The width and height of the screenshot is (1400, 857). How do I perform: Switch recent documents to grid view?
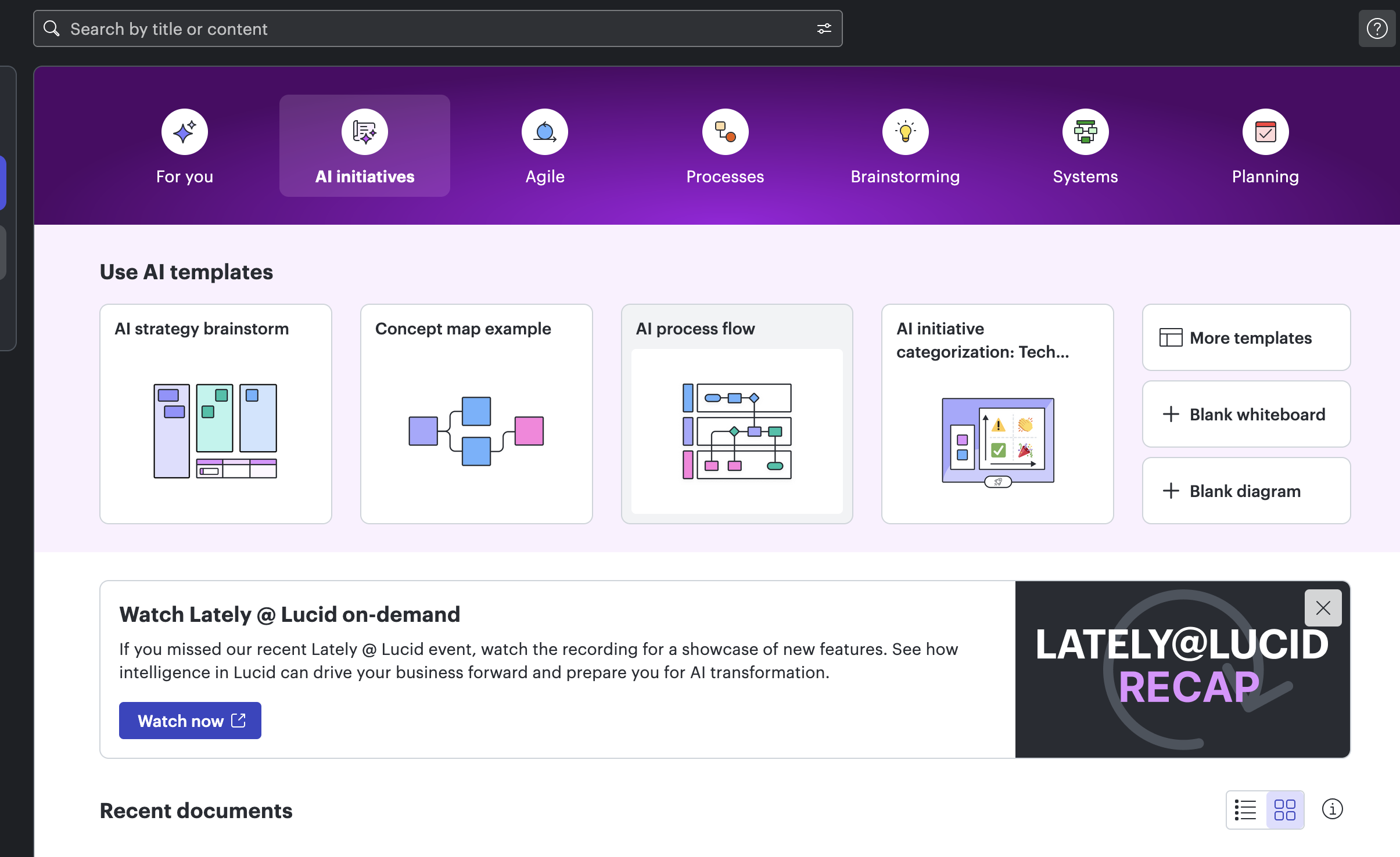tap(1284, 810)
